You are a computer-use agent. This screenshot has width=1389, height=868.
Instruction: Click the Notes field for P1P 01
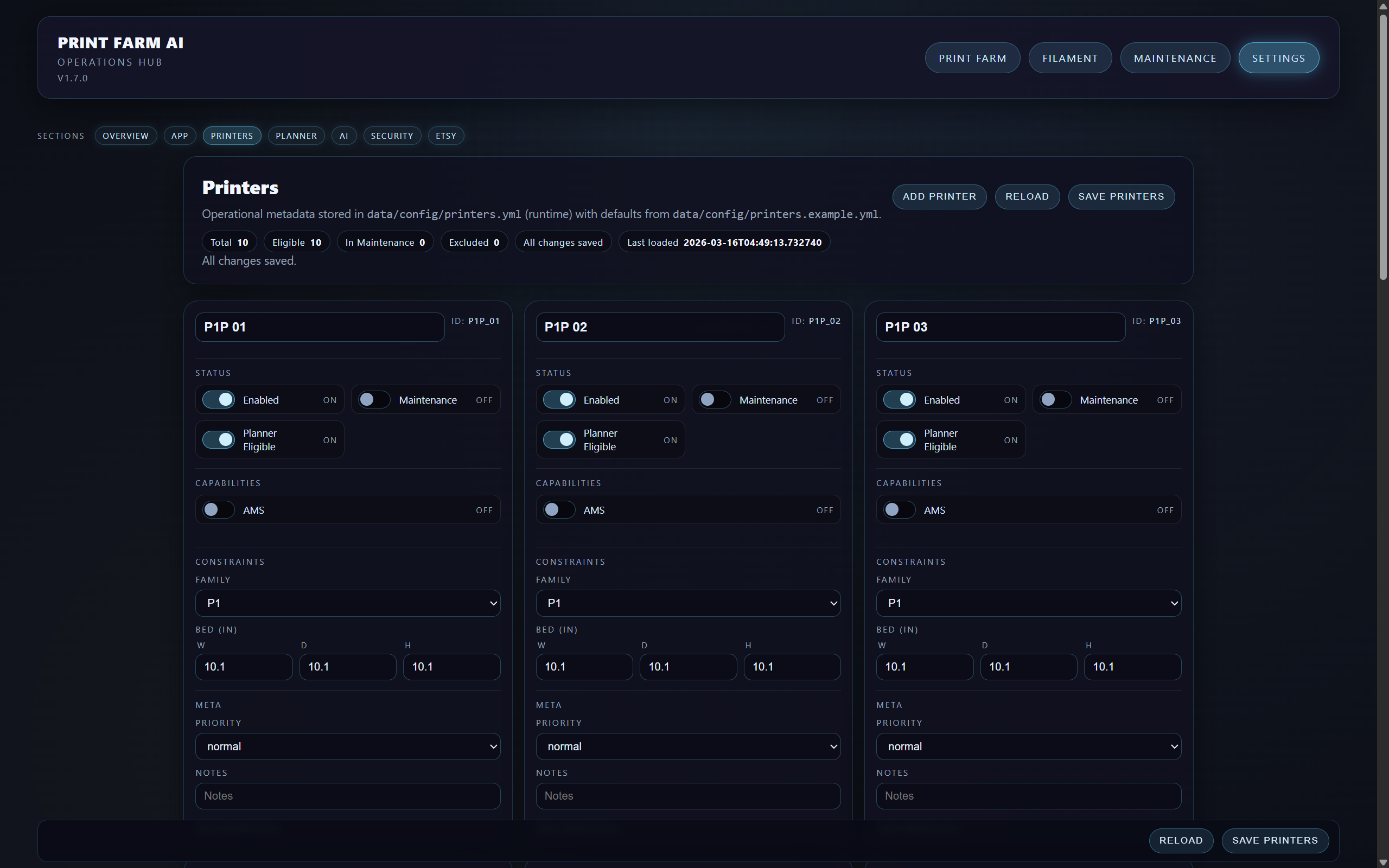coord(347,796)
